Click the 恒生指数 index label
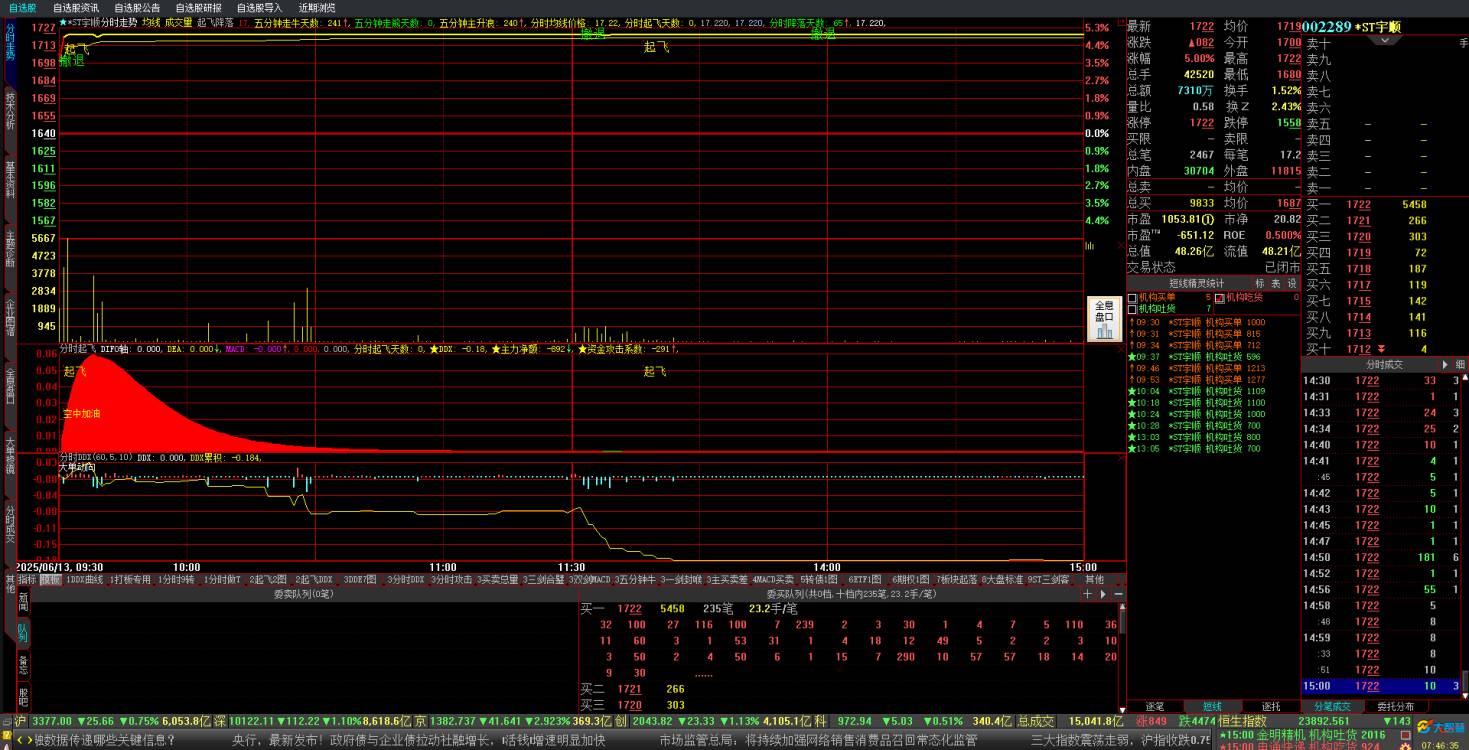Viewport: 1469px width, 750px height. [1242, 720]
